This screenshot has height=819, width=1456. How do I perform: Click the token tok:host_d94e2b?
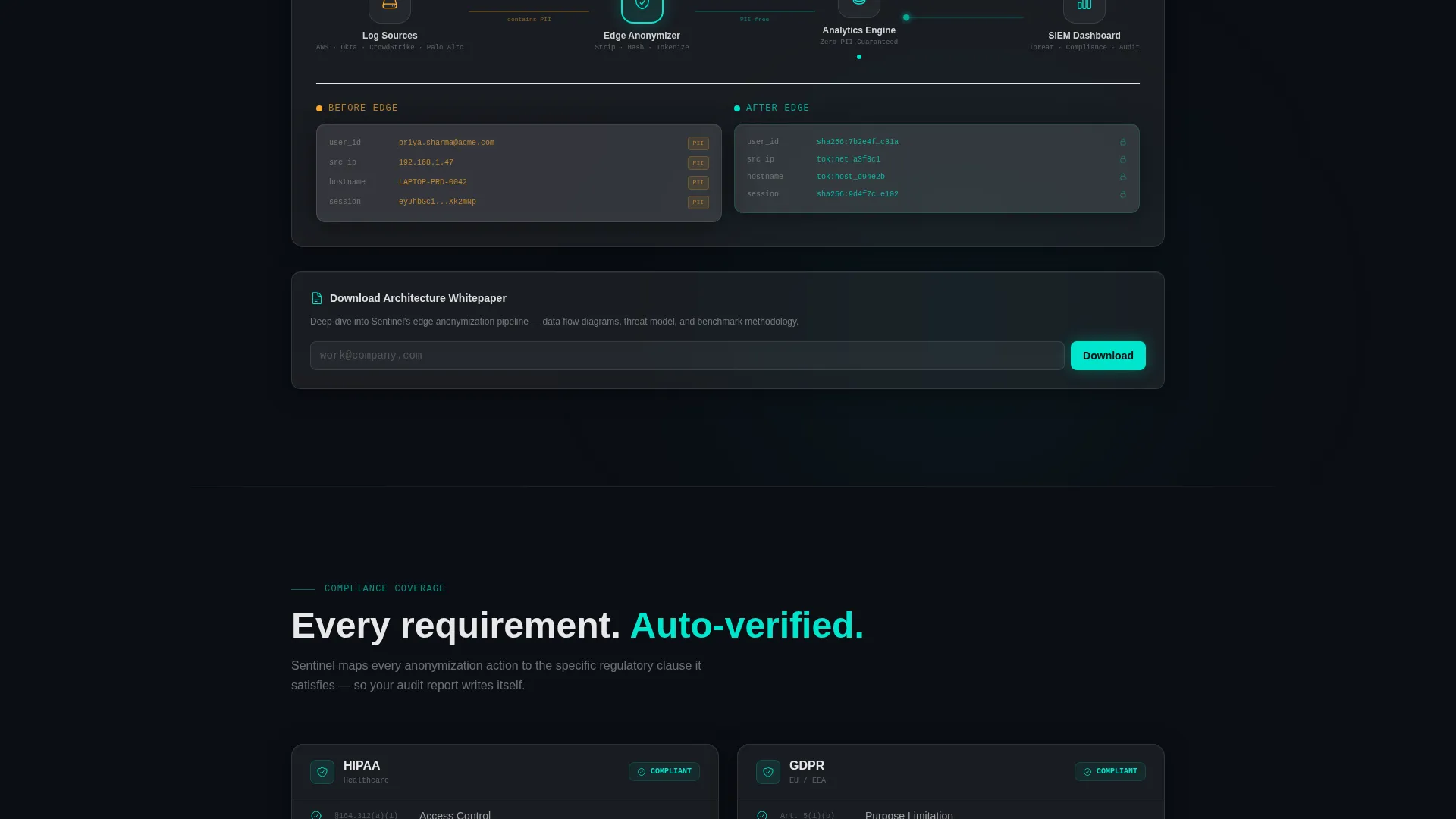pyautogui.click(x=851, y=177)
